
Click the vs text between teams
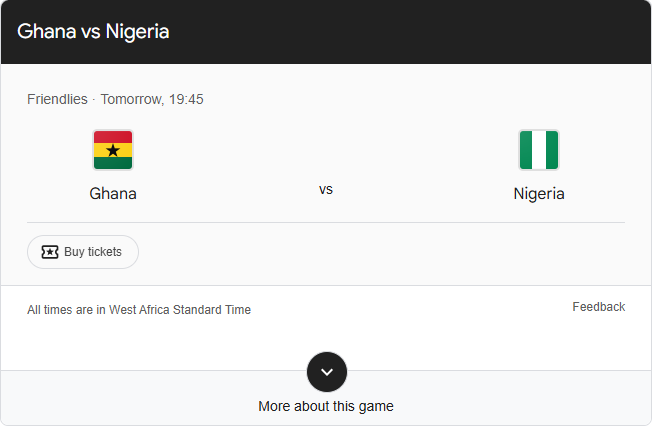pyautogui.click(x=326, y=190)
